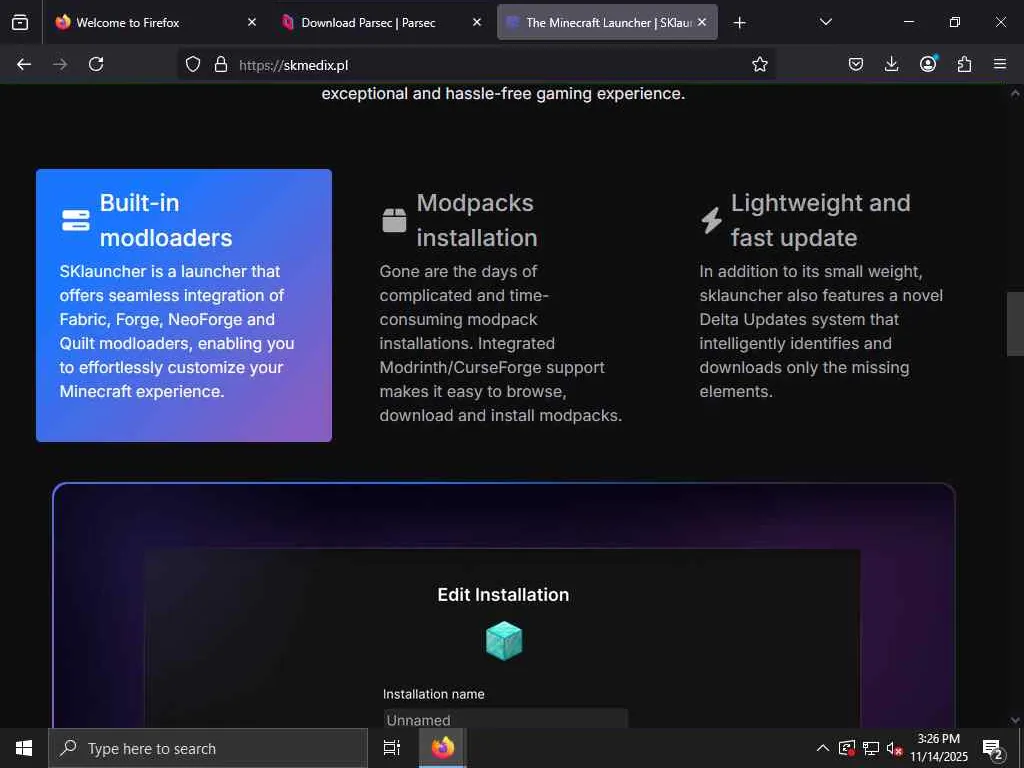
Task: Open the notification center icon
Action: [x=992, y=748]
